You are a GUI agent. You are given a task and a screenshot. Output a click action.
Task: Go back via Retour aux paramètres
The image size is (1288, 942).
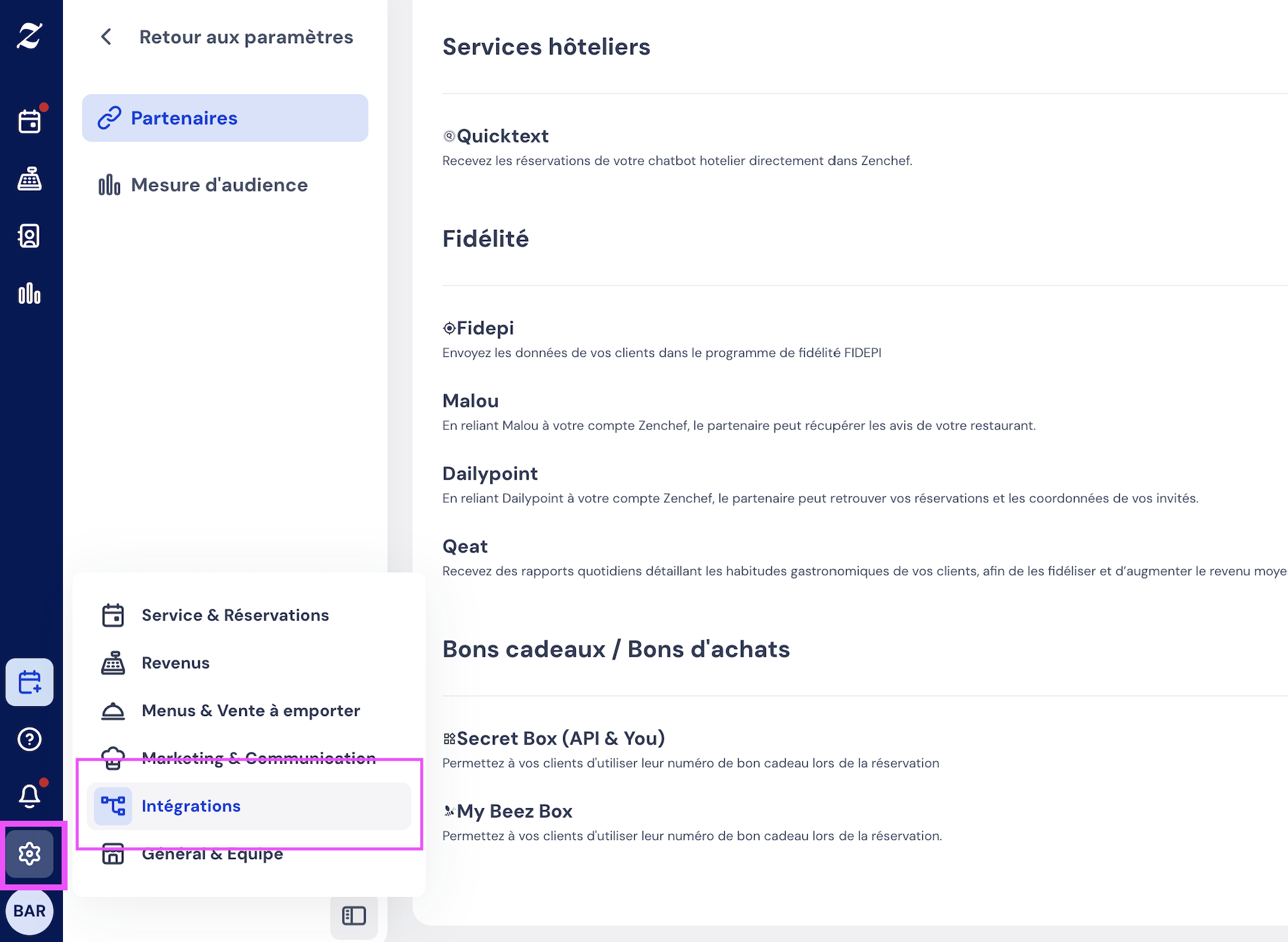point(246,37)
